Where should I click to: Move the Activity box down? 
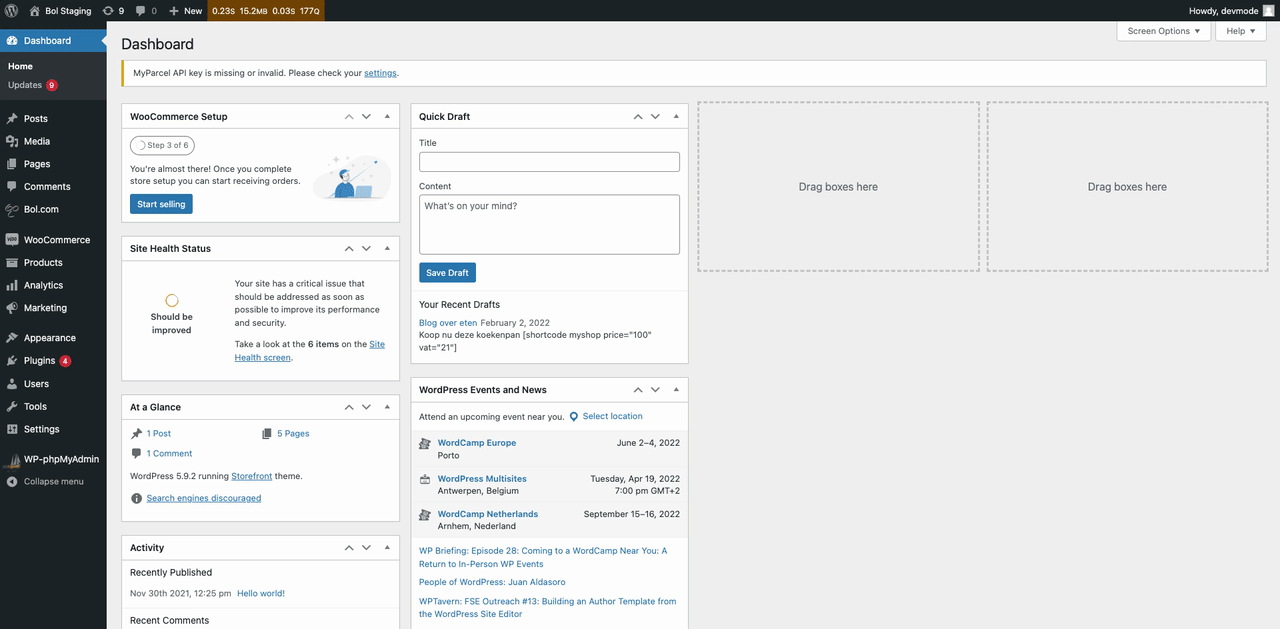(366, 548)
